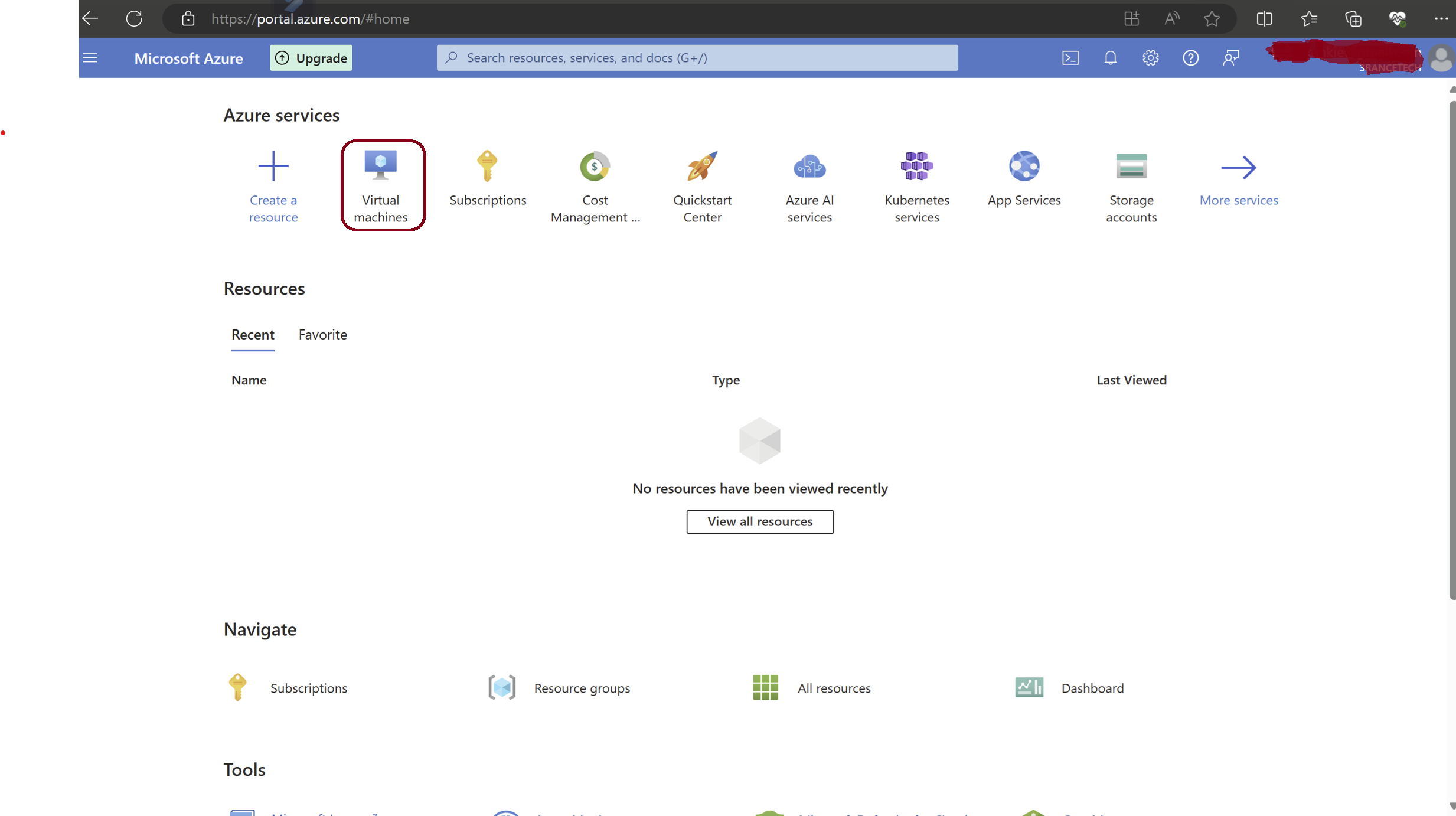Open Subscriptions key icon in Azure services

(x=487, y=167)
